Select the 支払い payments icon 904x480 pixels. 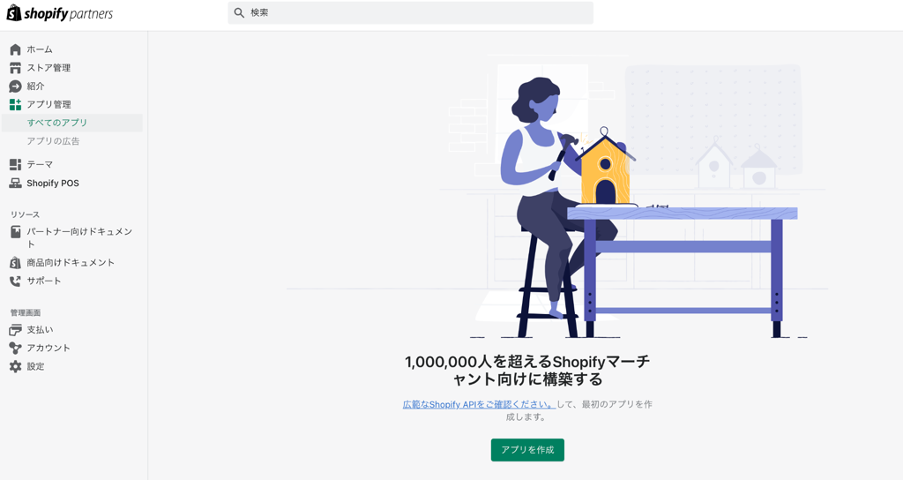click(16, 330)
